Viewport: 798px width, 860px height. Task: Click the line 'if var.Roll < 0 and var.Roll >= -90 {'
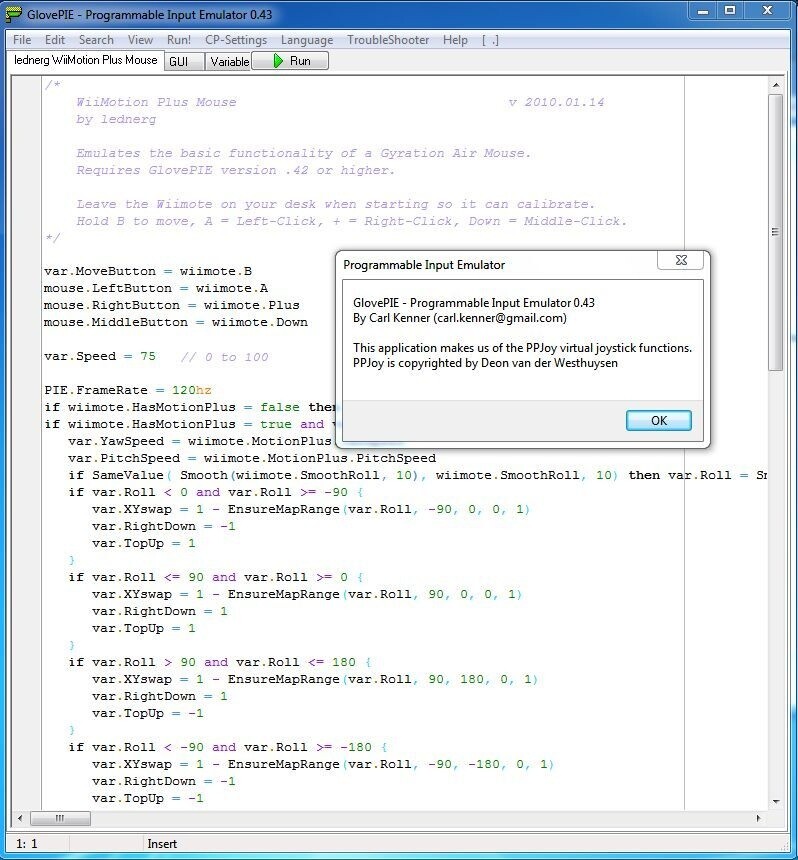coord(216,493)
